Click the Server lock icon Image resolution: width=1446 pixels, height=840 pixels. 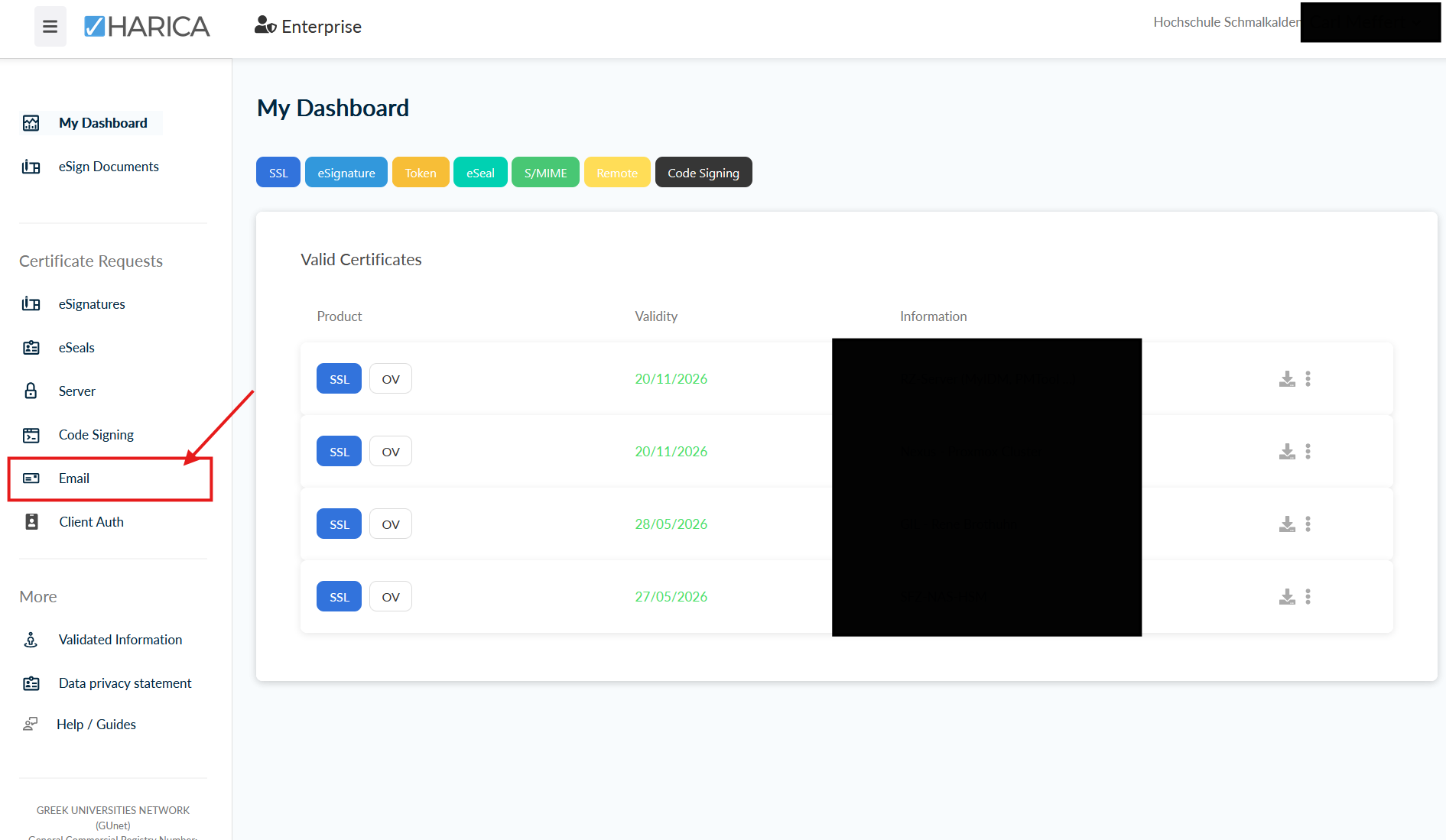(x=31, y=391)
